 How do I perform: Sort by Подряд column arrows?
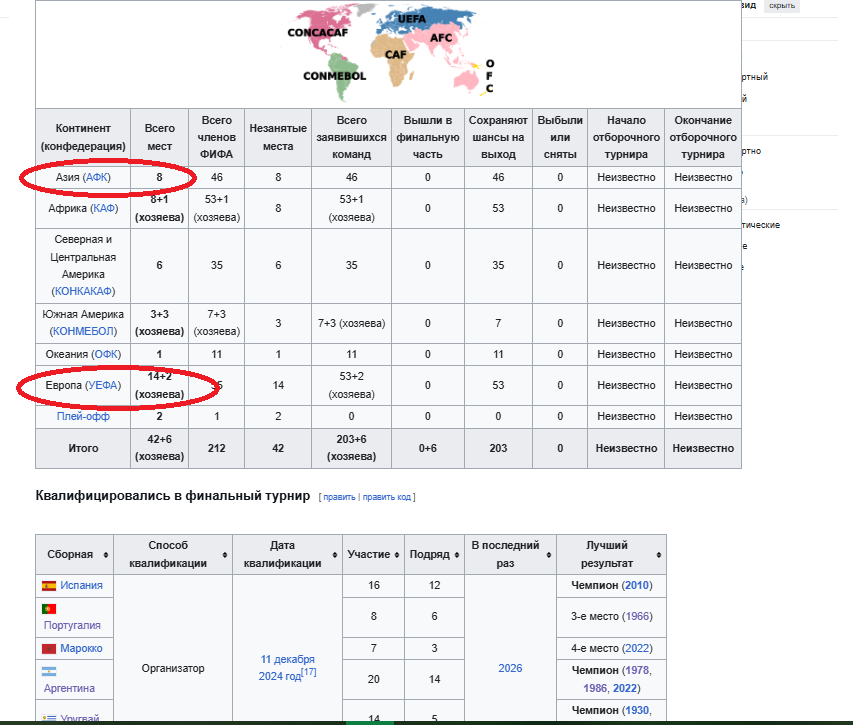pyautogui.click(x=456, y=555)
